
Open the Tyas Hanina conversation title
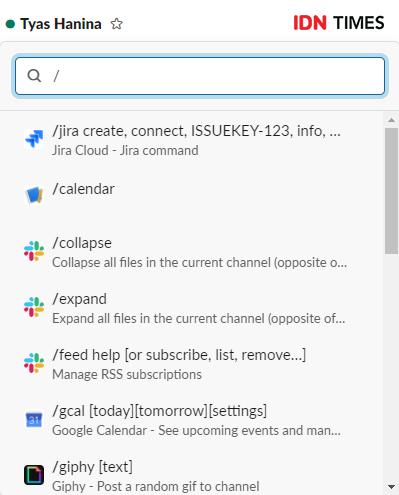coord(61,24)
